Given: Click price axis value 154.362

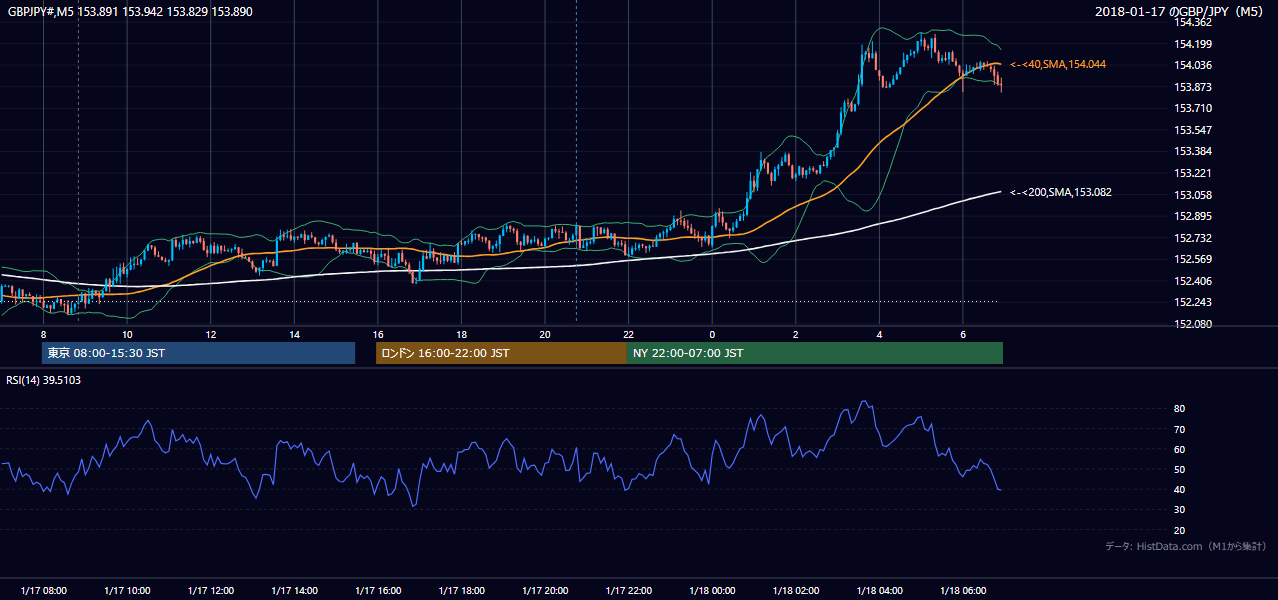Looking at the screenshot, I should click(x=1193, y=22).
